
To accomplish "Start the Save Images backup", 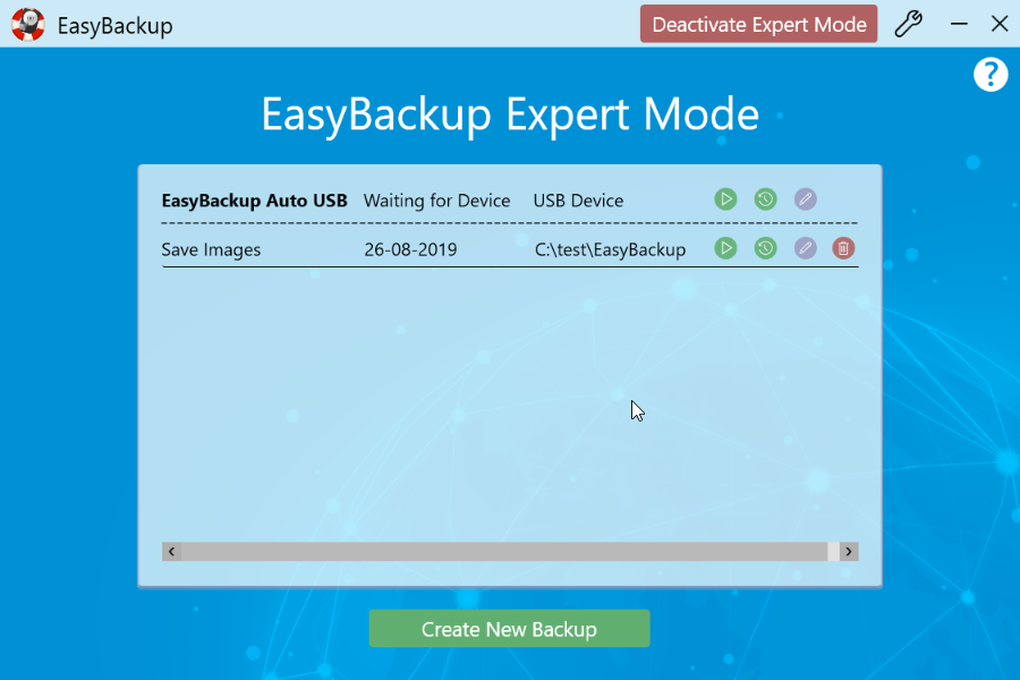I will tap(725, 248).
